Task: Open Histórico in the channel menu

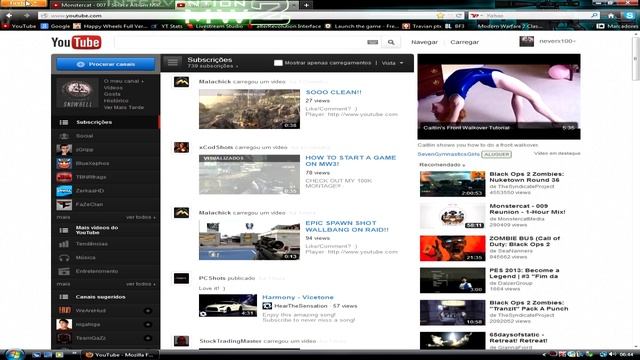Action: [116, 100]
